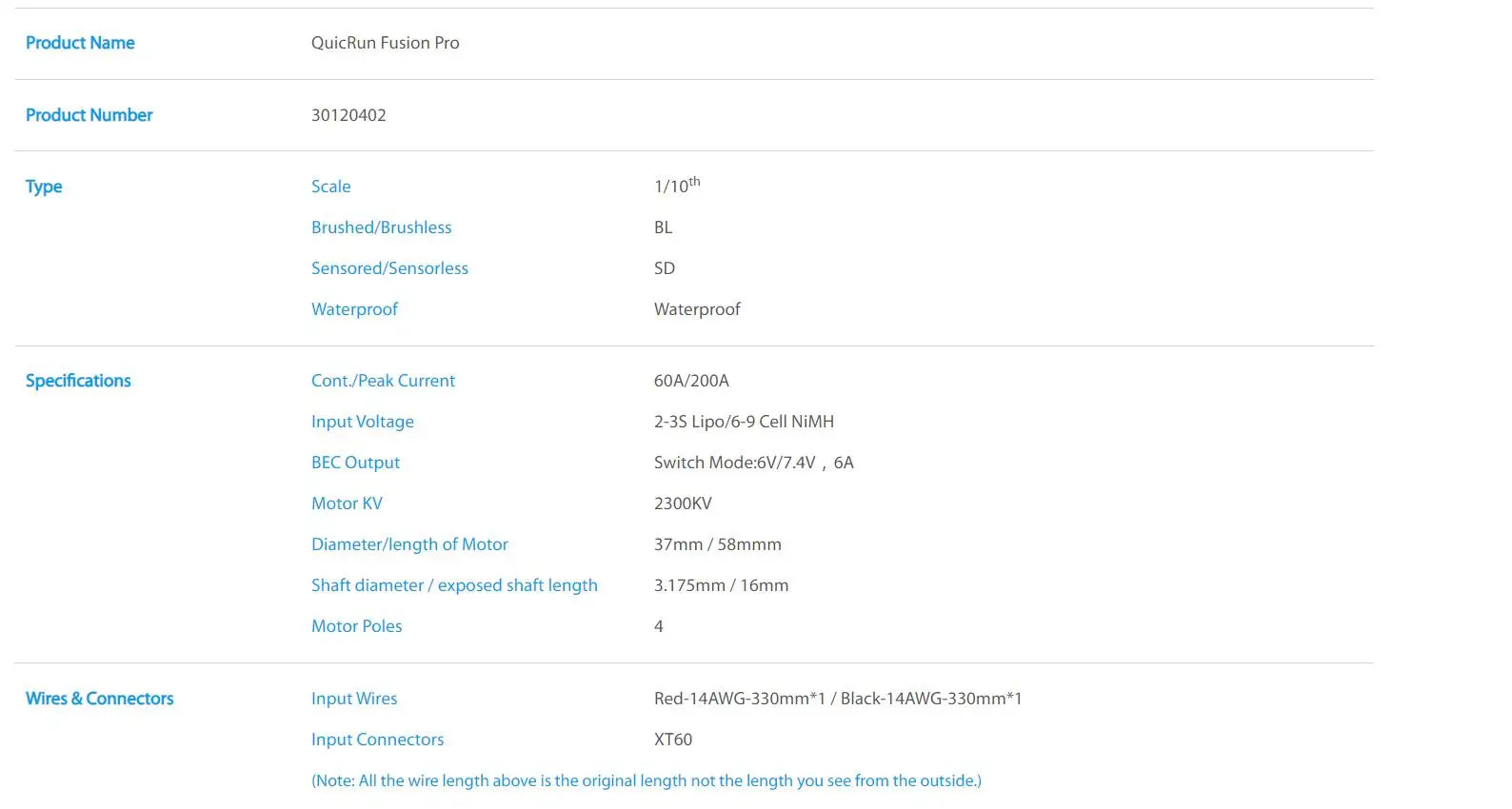Click the Brushed/Brushless label
Image resolution: width=1512 pixels, height=809 pixels.
tap(381, 227)
